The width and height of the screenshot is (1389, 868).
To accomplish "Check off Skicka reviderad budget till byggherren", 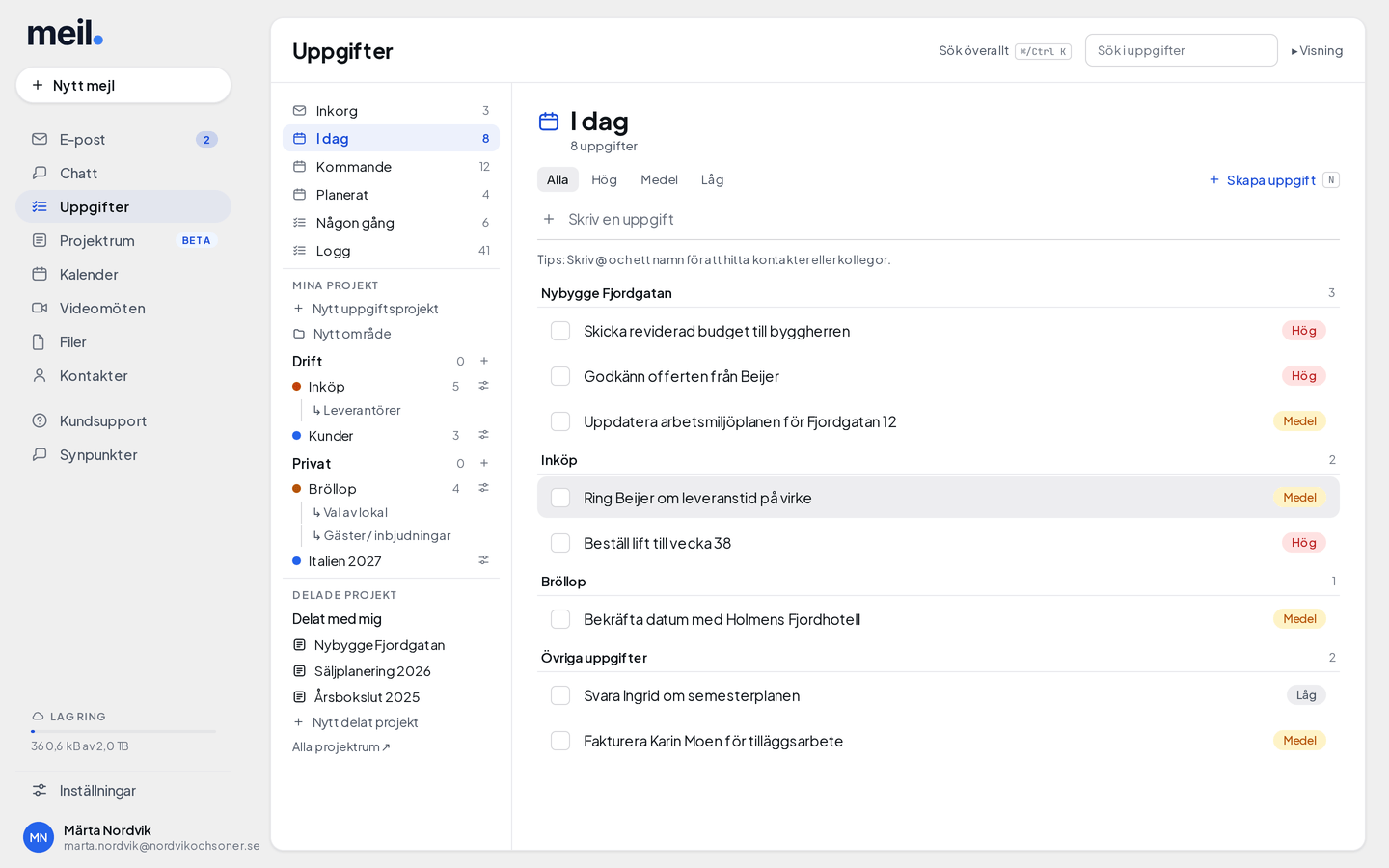I will (x=560, y=331).
